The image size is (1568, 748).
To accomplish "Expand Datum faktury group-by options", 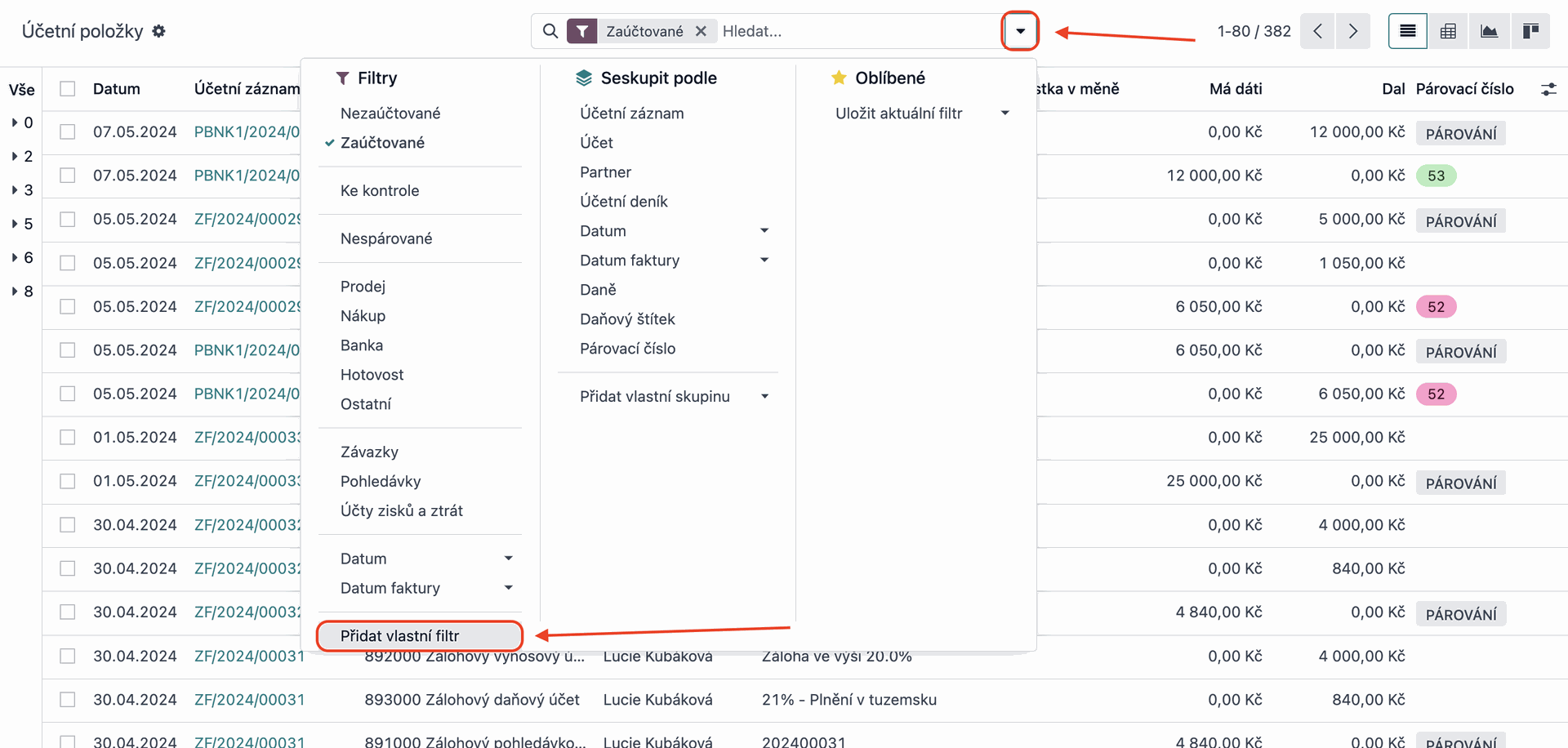I will (674, 260).
